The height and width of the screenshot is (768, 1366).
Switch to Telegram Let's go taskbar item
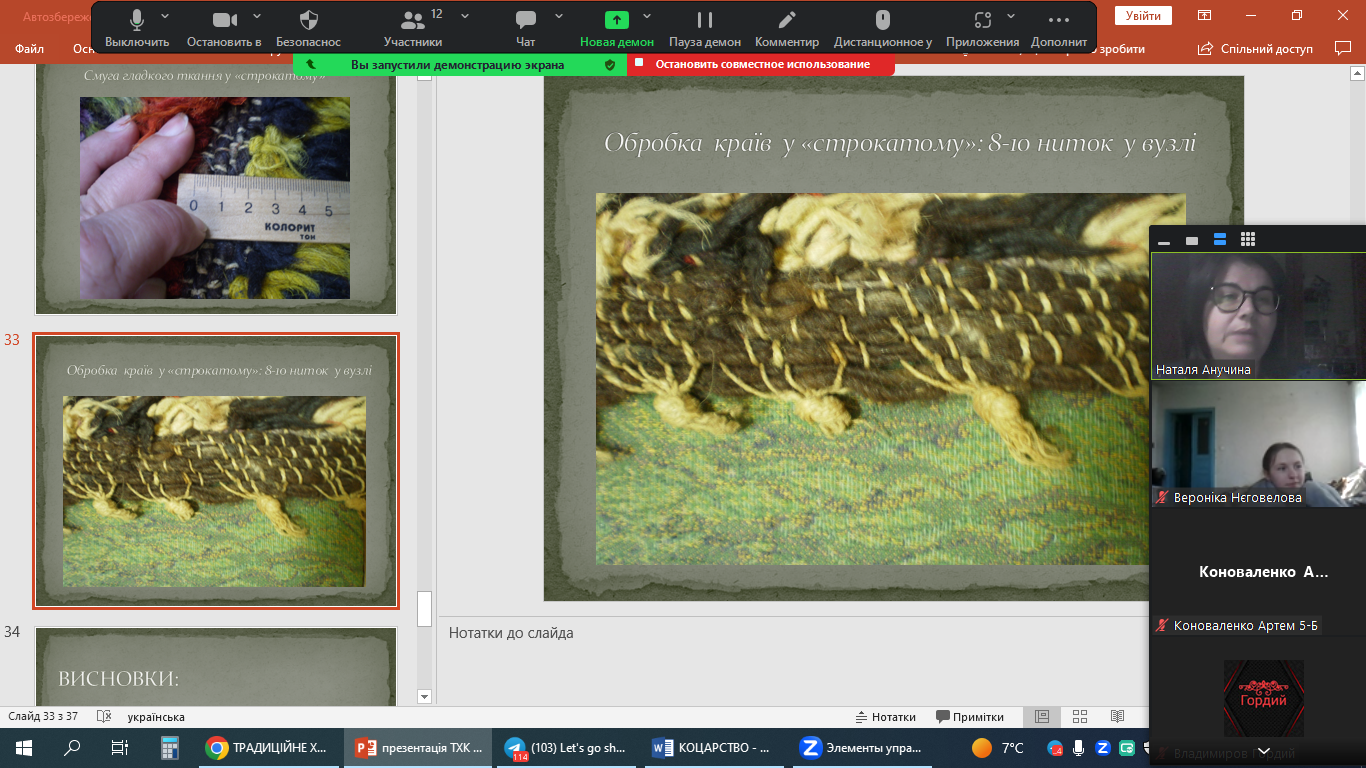point(568,747)
